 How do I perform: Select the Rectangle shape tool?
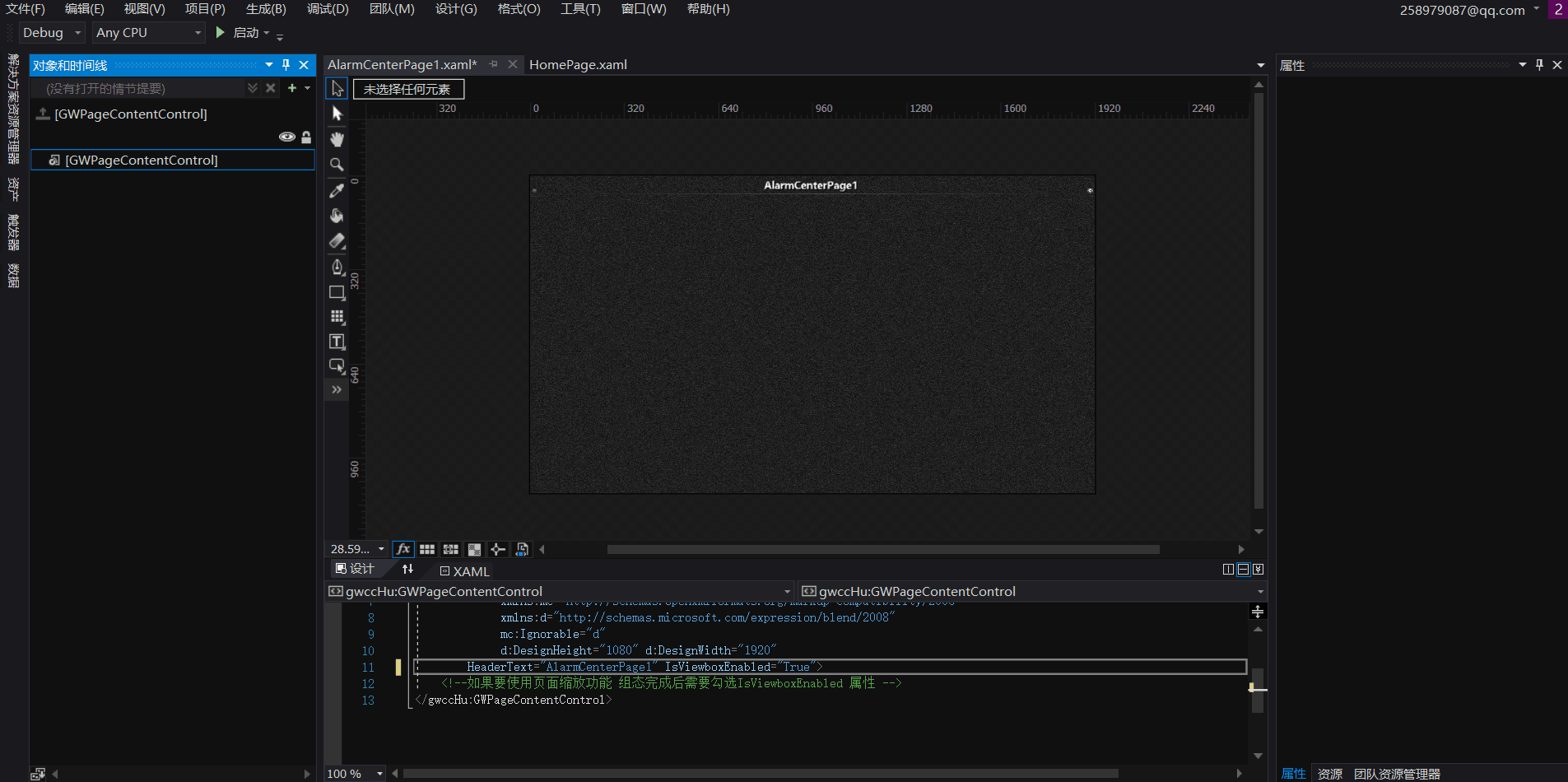tap(337, 292)
